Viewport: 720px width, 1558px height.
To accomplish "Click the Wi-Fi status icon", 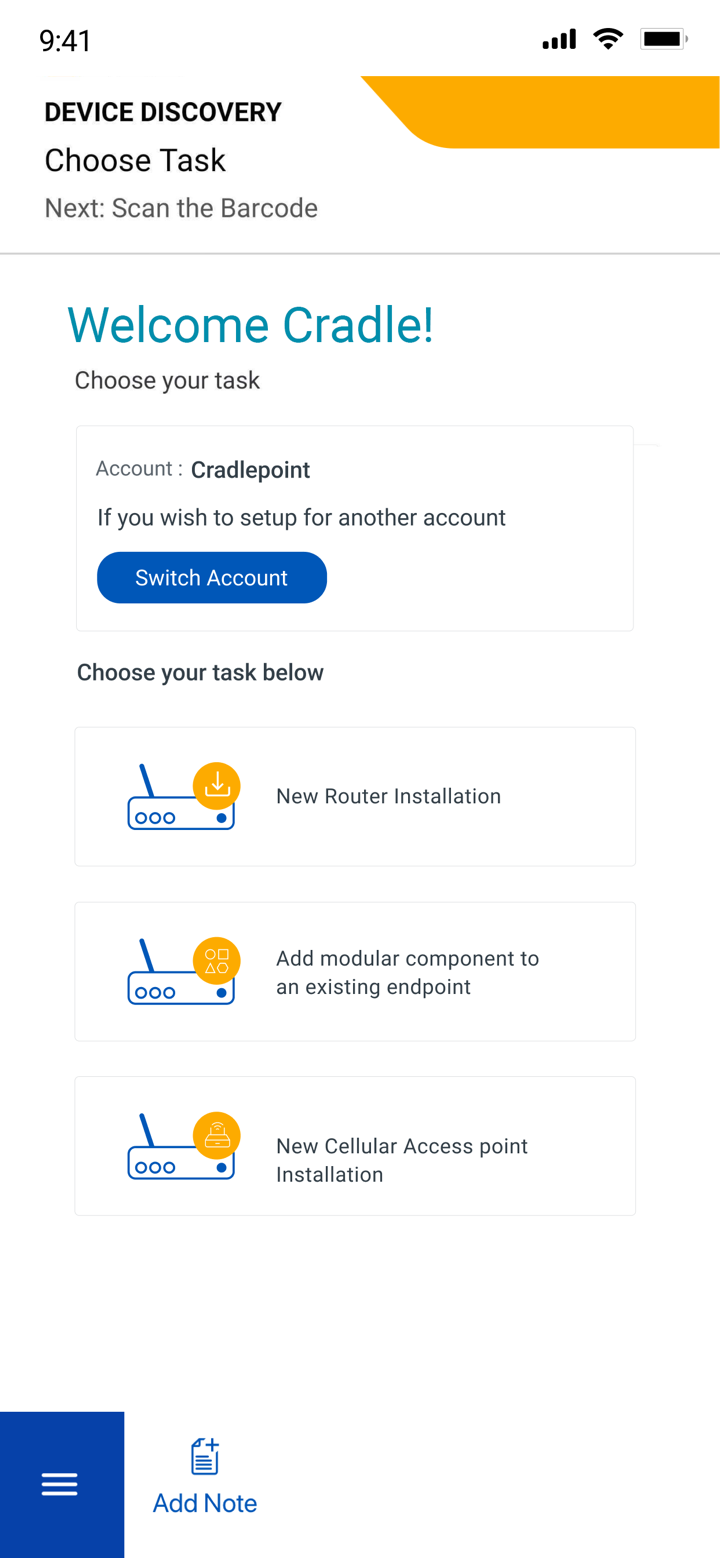I will point(609,39).
